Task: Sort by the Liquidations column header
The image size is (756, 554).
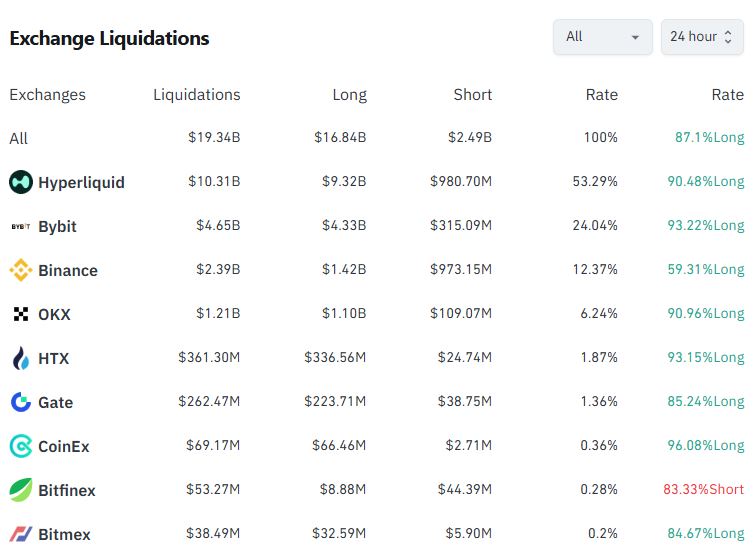Action: pyautogui.click(x=196, y=95)
